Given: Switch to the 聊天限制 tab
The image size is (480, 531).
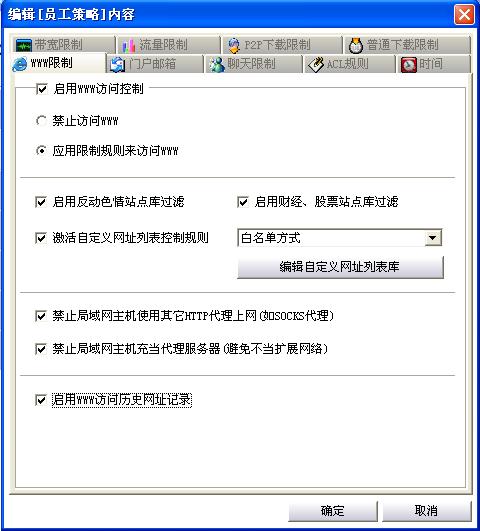Looking at the screenshot, I should [x=253, y=64].
